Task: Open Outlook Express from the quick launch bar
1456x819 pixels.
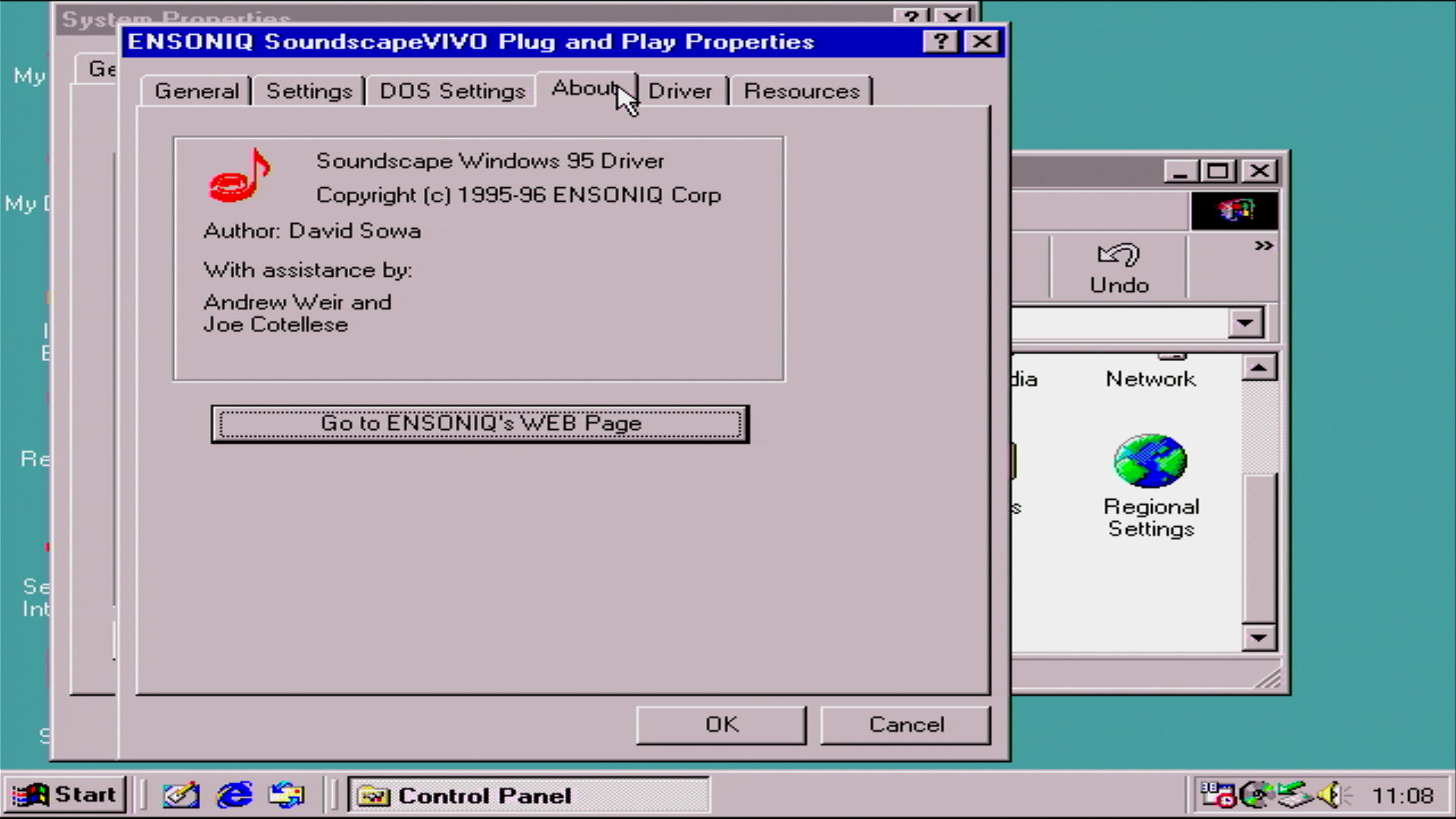Action: point(287,795)
